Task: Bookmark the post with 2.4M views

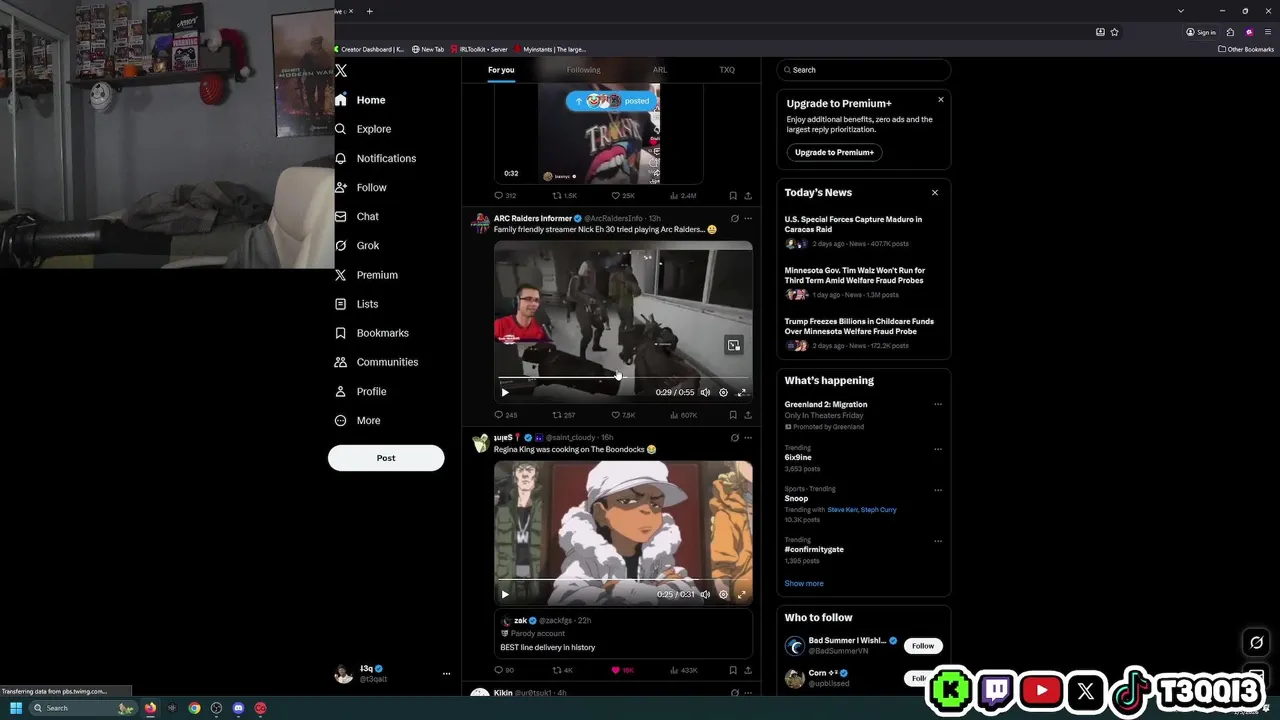Action: (x=733, y=196)
